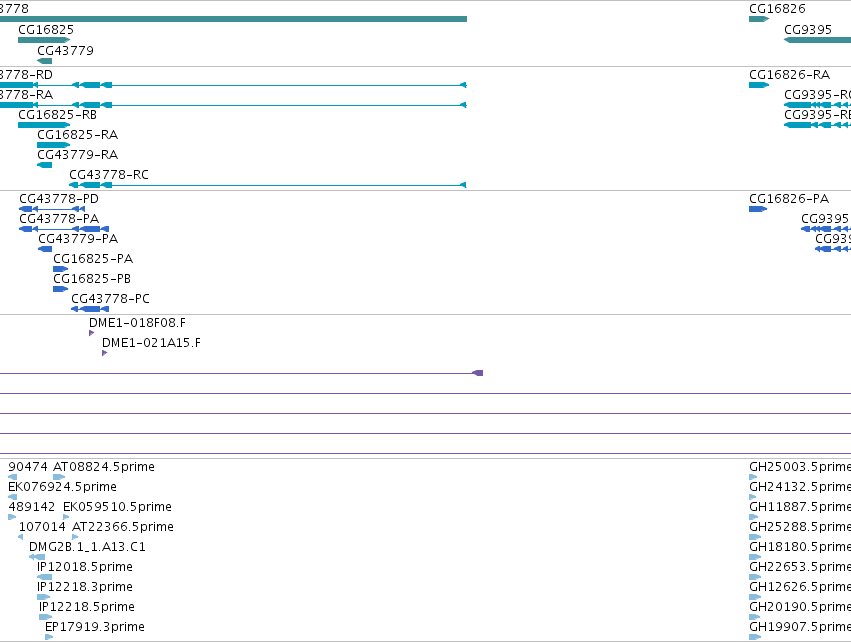Click the CG16826 gene label
Screen dimensions: 851x642
coord(777,9)
